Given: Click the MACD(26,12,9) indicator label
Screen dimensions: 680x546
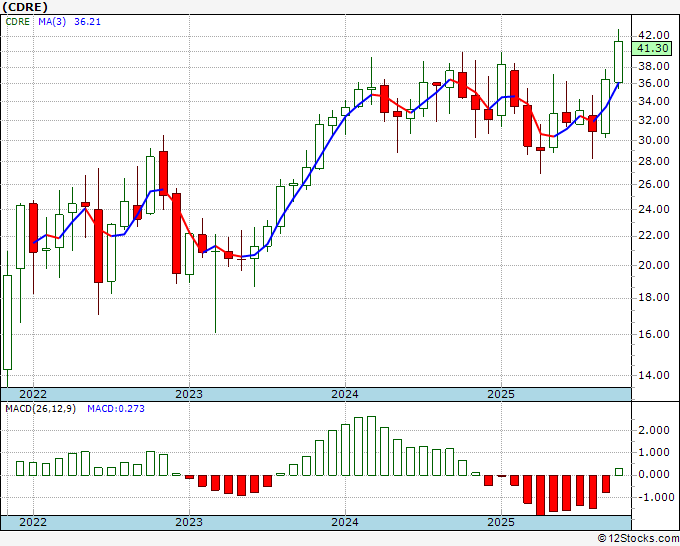Looking at the screenshot, I should pyautogui.click(x=40, y=409).
